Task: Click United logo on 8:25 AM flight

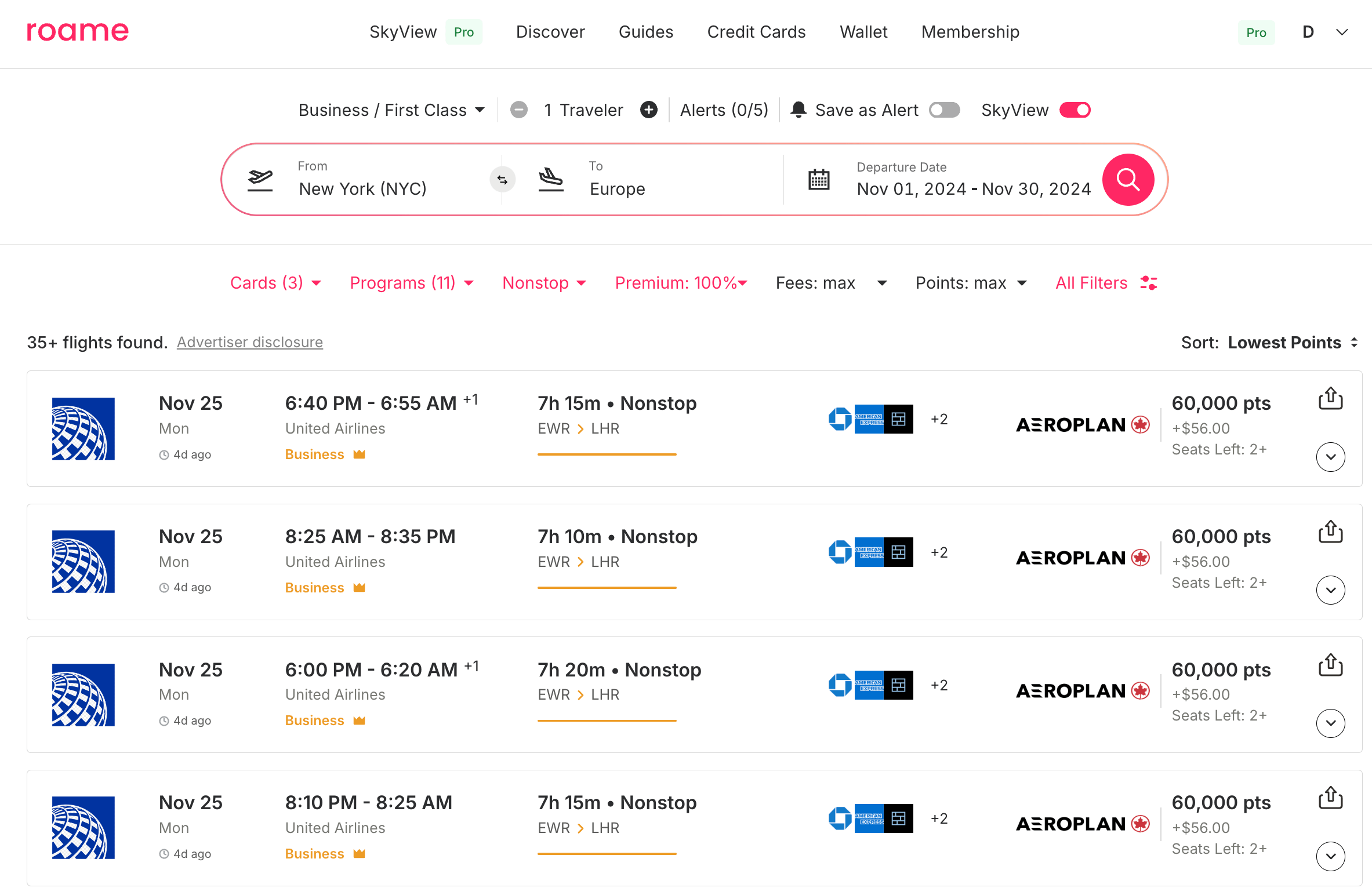Action: [x=84, y=562]
